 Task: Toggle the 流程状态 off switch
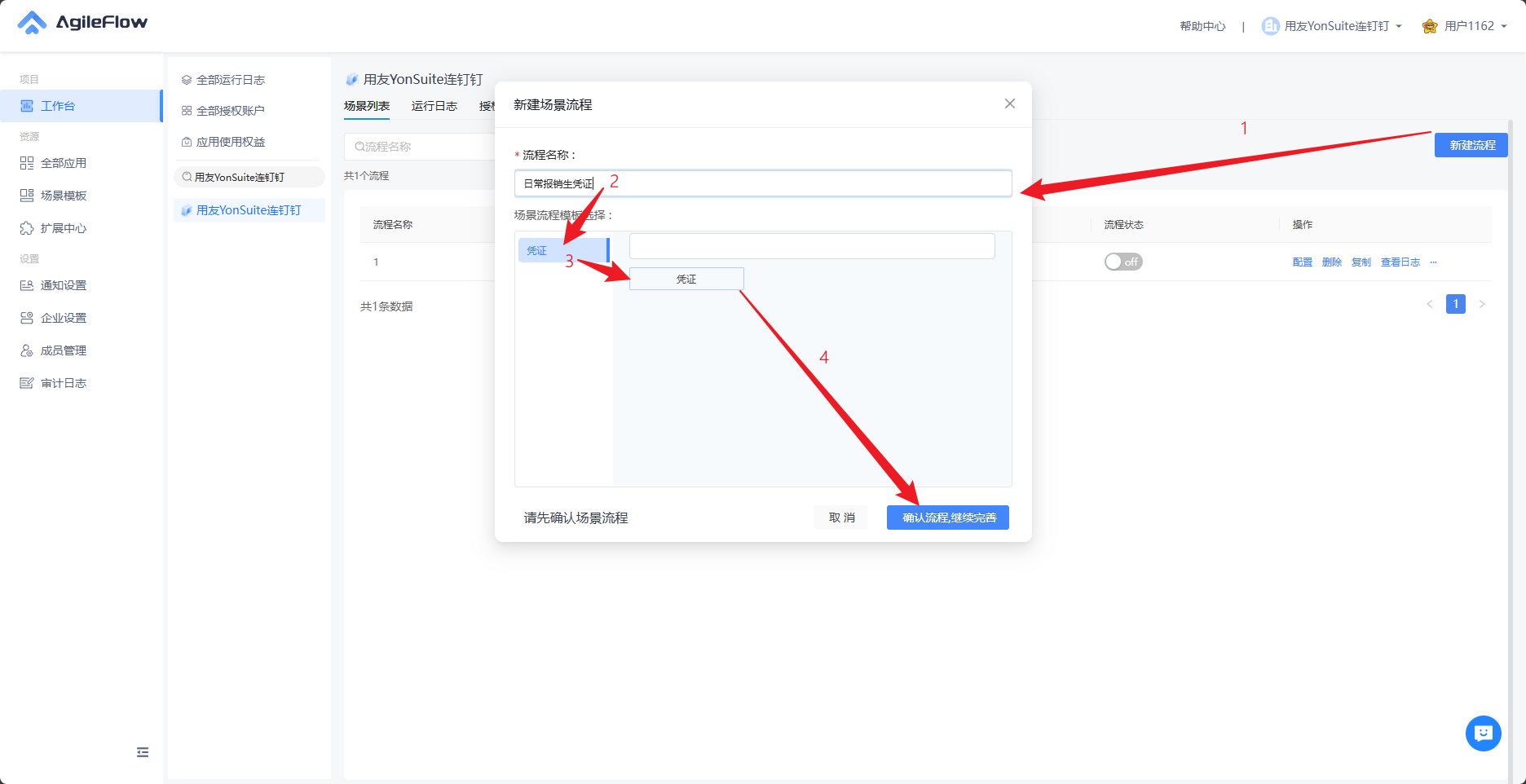tap(1123, 262)
